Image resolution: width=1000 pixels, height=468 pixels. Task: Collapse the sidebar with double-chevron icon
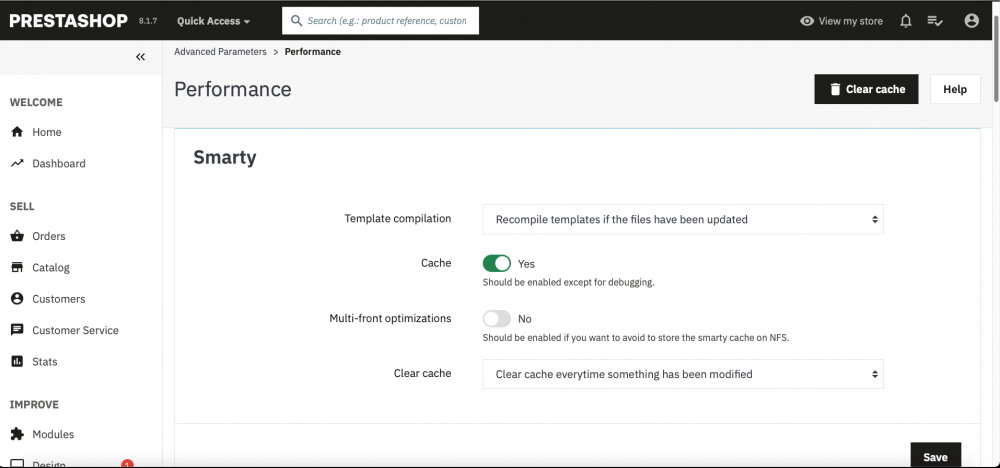tap(140, 57)
